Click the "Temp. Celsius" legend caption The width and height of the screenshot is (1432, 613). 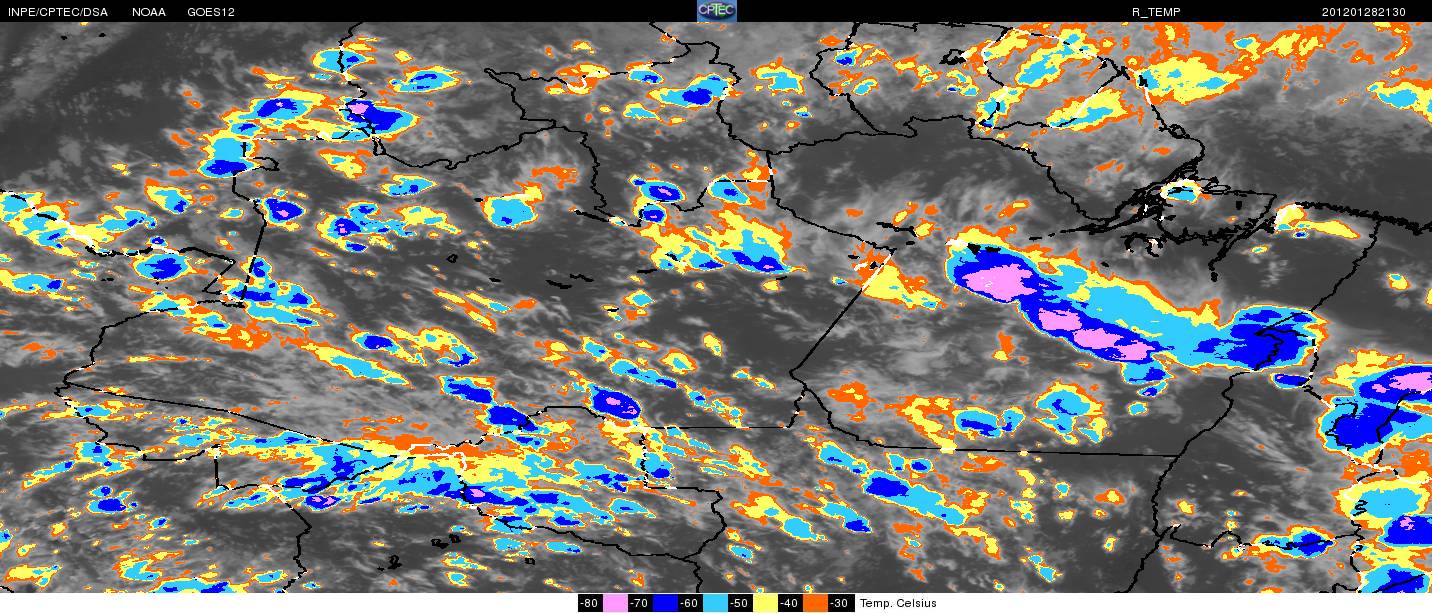click(x=898, y=603)
